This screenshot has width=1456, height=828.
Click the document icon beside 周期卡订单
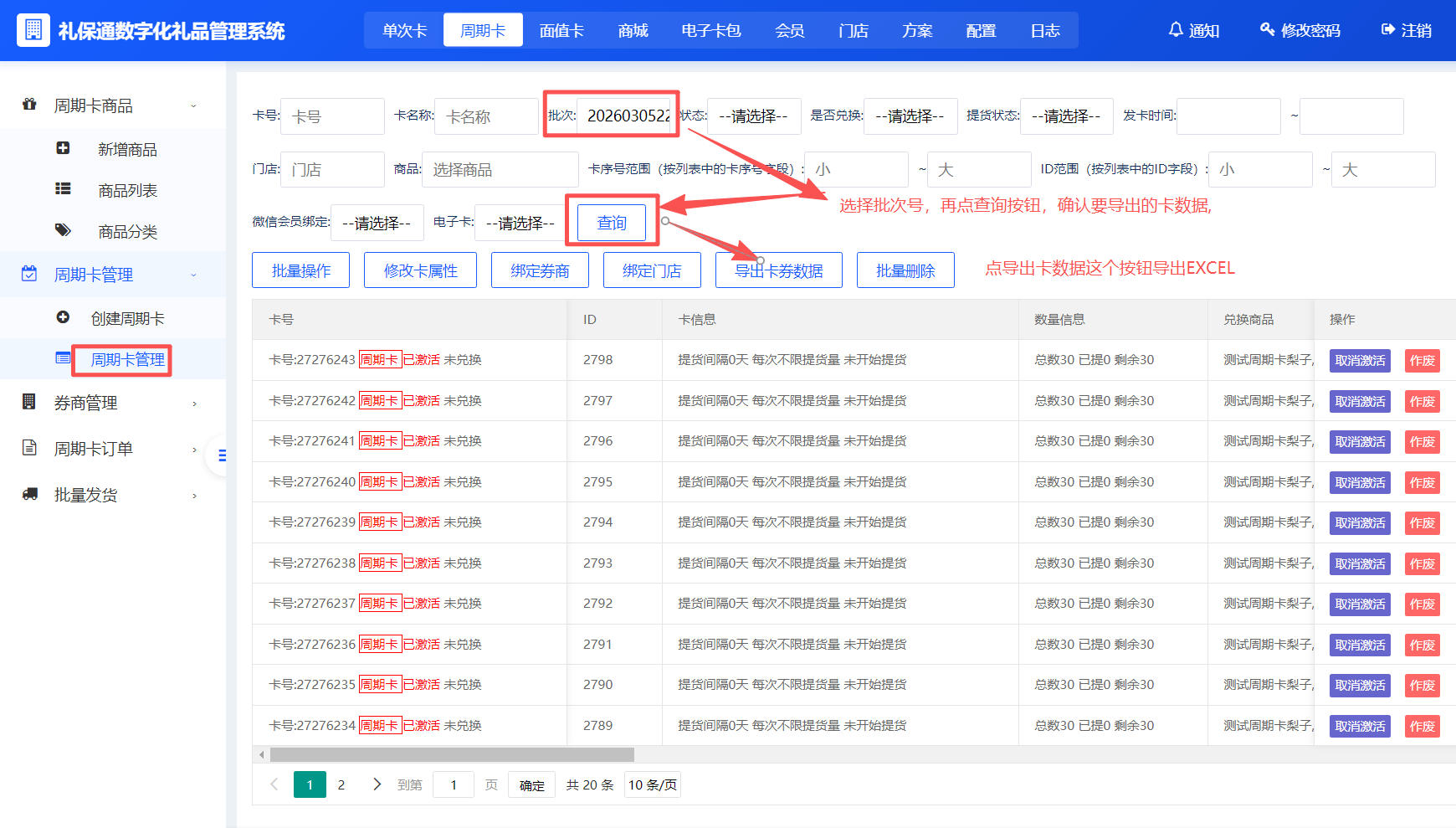[29, 448]
